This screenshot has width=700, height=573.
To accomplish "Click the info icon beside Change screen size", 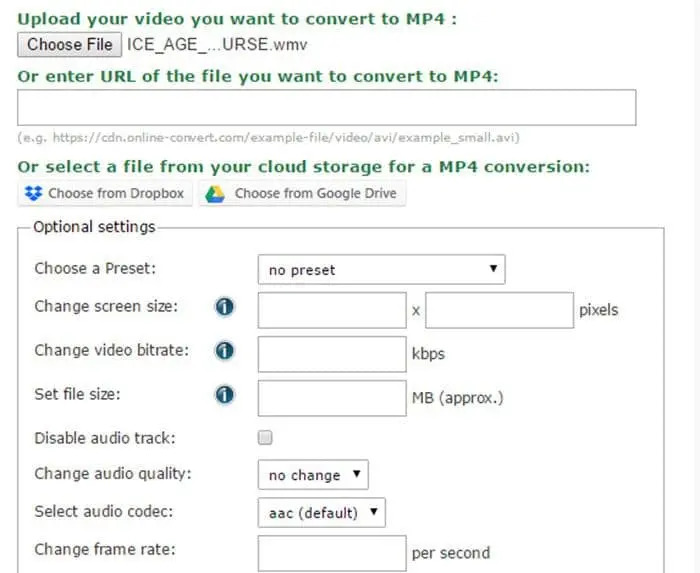I will (x=225, y=307).
